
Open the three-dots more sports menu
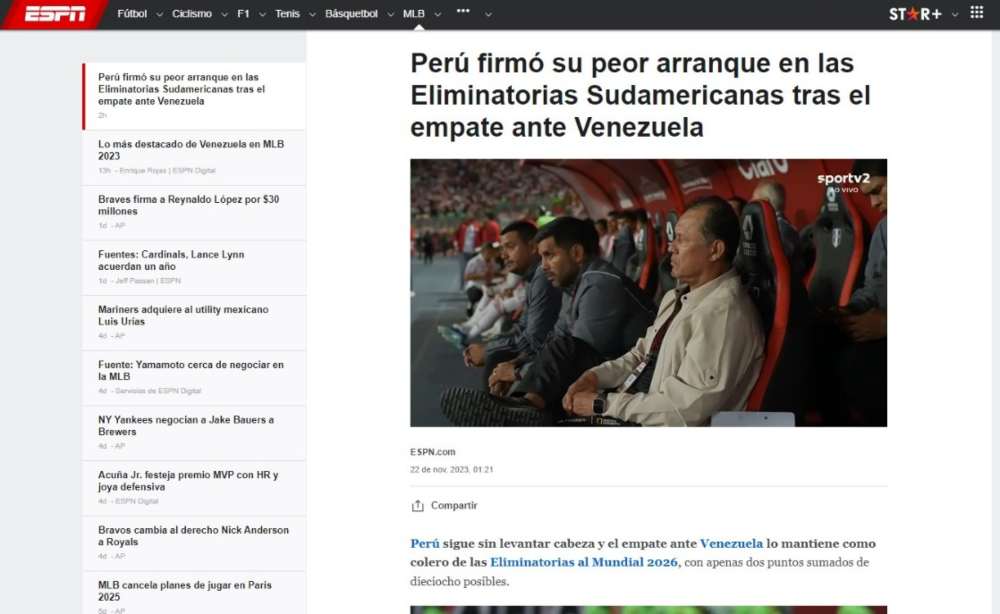point(464,11)
